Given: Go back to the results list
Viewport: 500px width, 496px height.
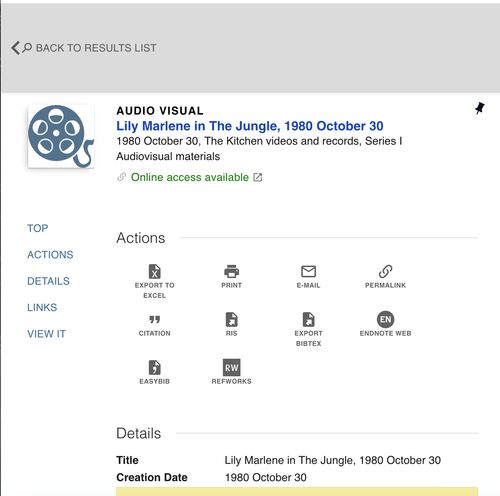Looking at the screenshot, I should click(x=84, y=48).
